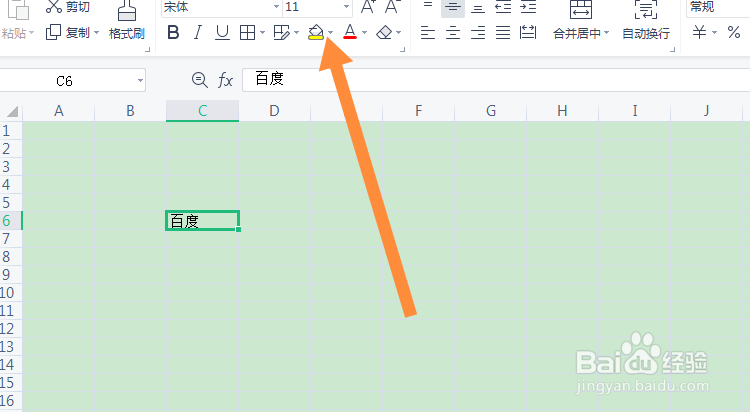Screen dimensions: 750x412
Task: Justify text alignment icon
Action: tap(502, 33)
